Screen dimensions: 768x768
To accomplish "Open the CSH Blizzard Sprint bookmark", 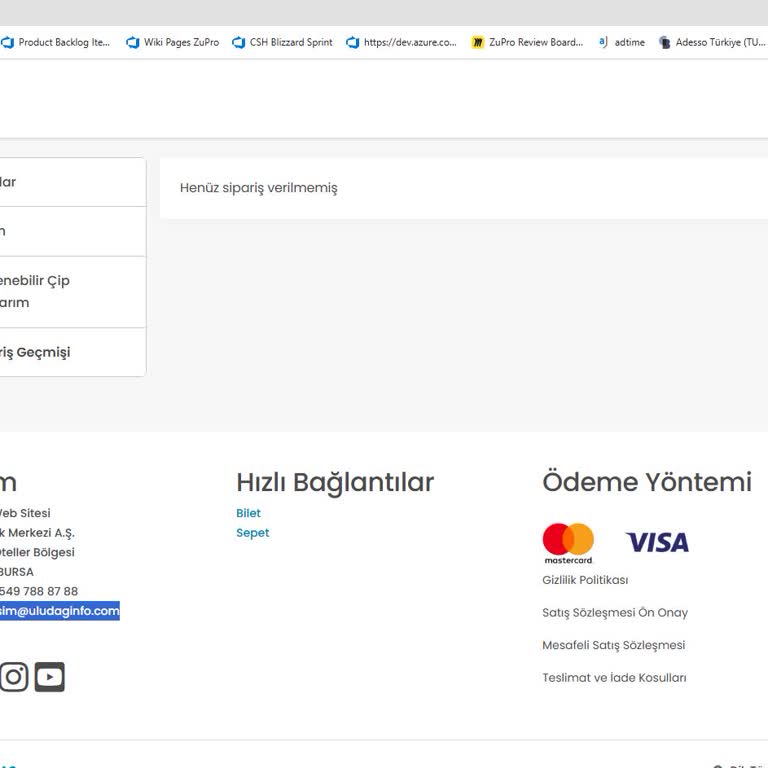I will click(x=282, y=42).
